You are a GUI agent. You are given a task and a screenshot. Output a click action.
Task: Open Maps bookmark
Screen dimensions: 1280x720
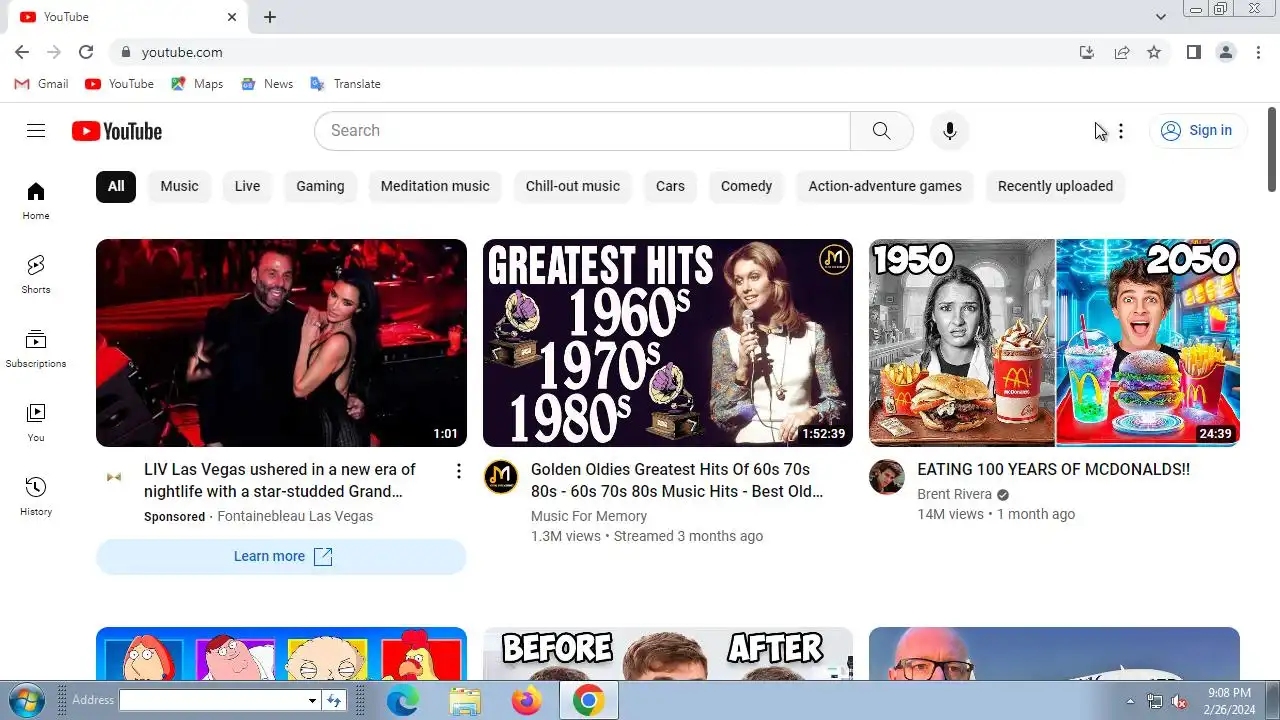click(x=197, y=84)
